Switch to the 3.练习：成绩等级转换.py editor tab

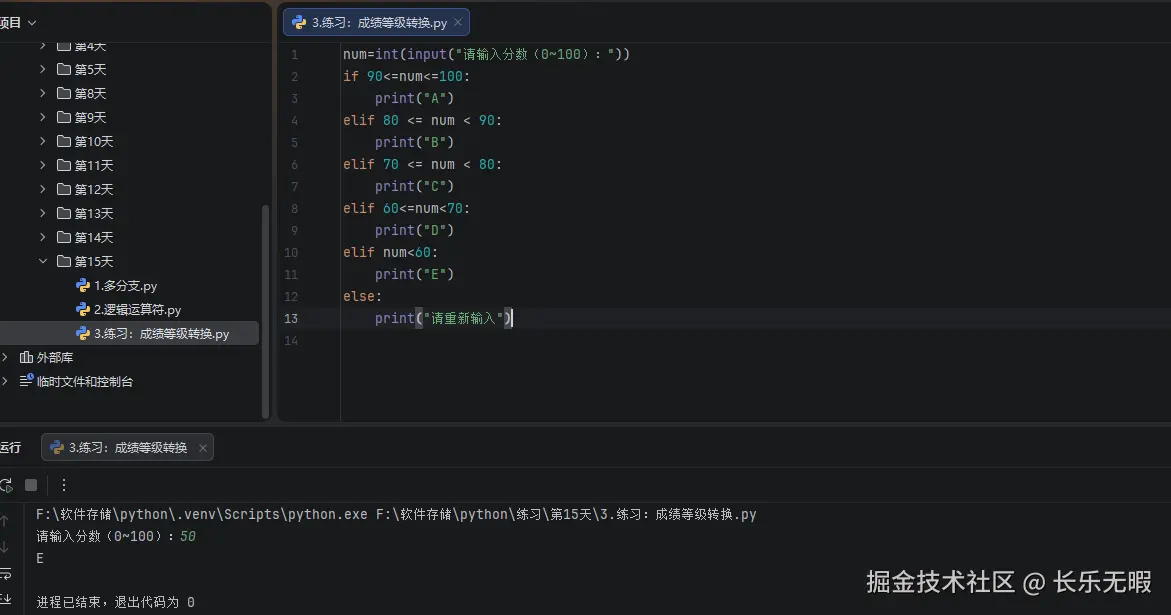[376, 22]
